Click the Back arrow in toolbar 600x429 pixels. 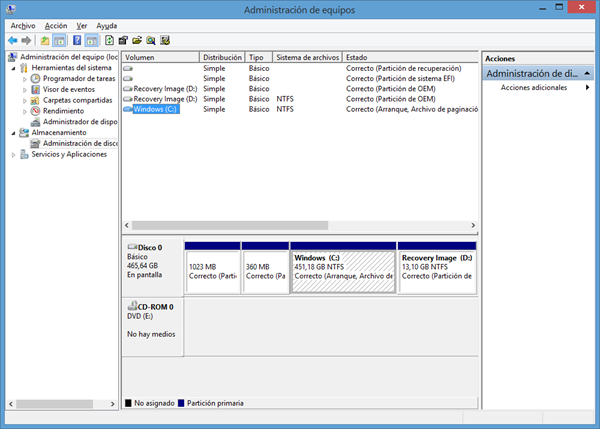(x=12, y=41)
